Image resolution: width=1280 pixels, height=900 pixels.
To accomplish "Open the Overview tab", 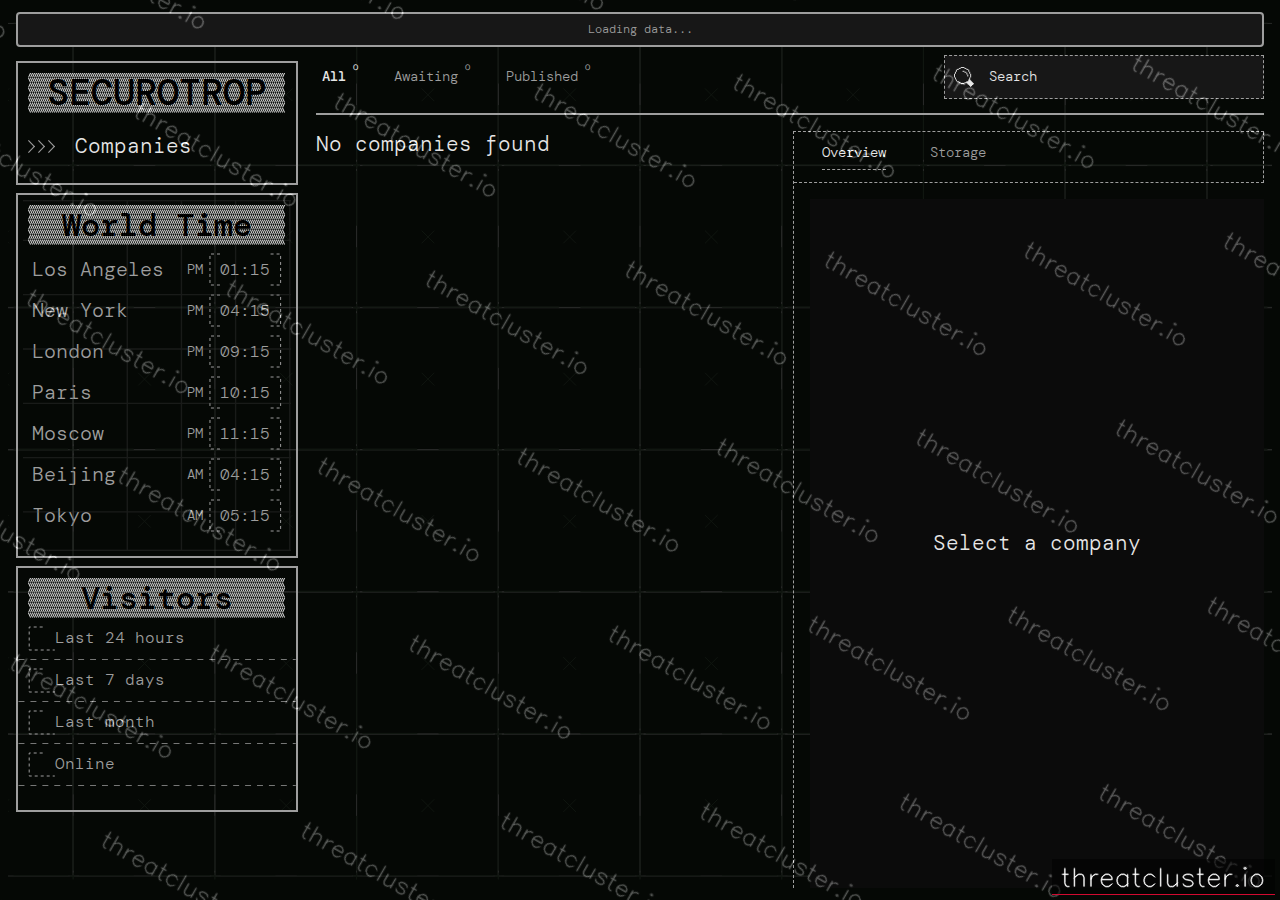I will (x=854, y=152).
